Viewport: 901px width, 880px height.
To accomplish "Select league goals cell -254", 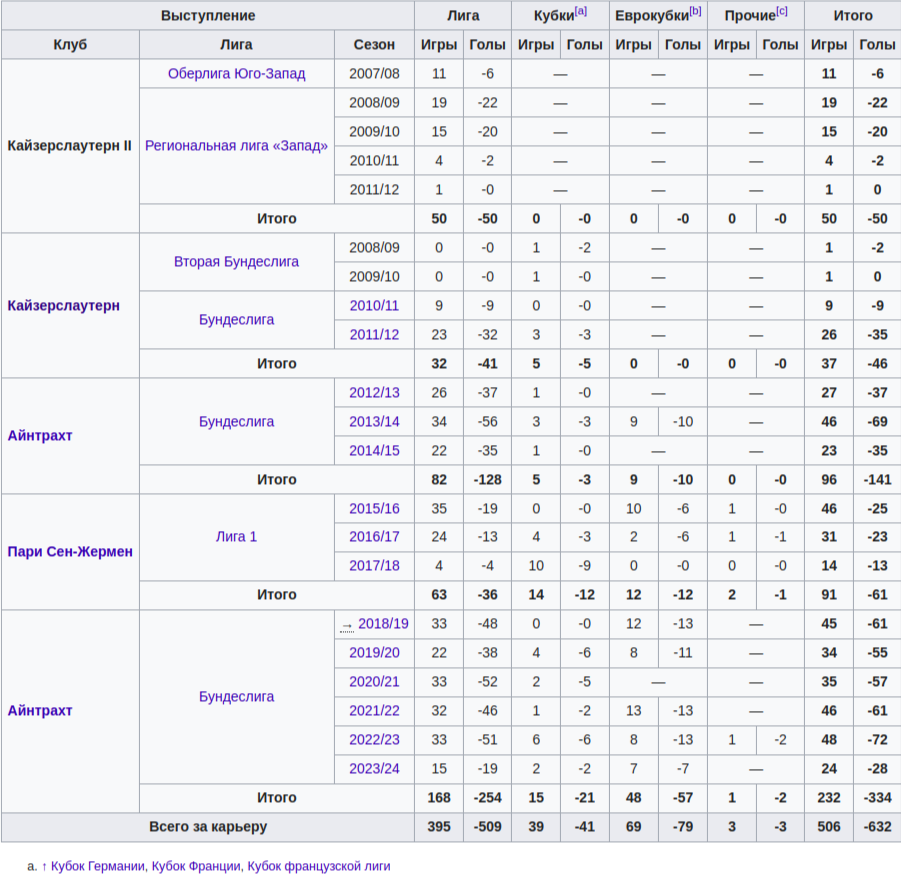I will 487,798.
